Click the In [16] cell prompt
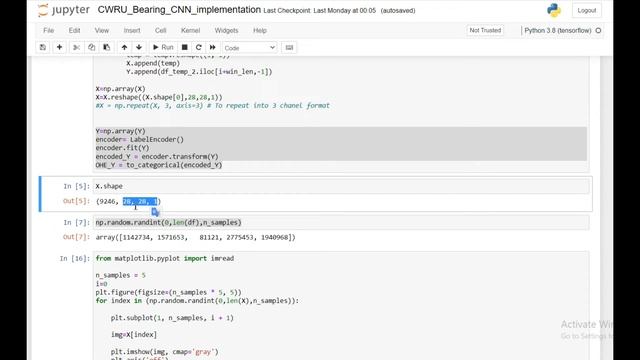The width and height of the screenshot is (640, 360). [74, 258]
